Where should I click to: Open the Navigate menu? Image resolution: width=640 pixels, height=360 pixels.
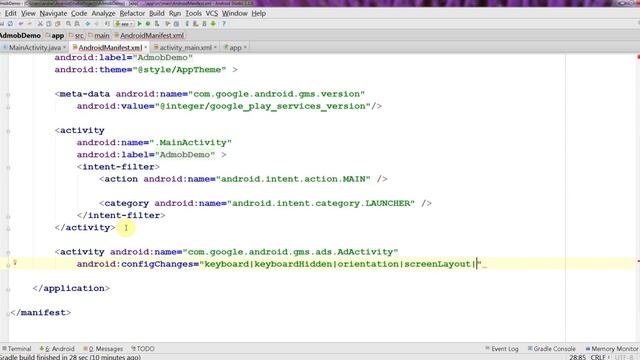(x=53, y=13)
